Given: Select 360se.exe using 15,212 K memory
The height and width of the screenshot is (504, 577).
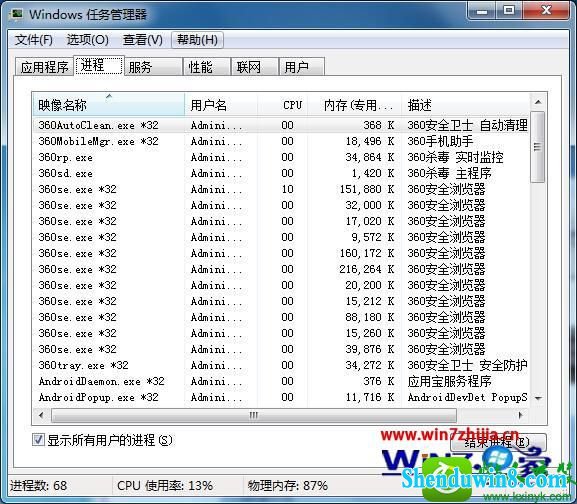Looking at the screenshot, I should [281, 301].
